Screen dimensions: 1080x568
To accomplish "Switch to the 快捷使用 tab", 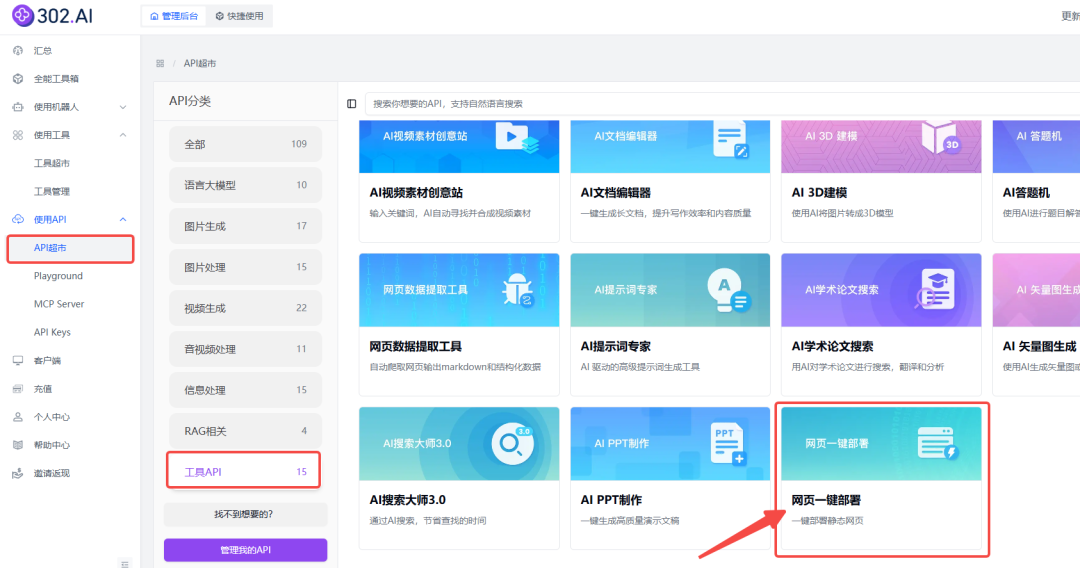I will click(239, 16).
